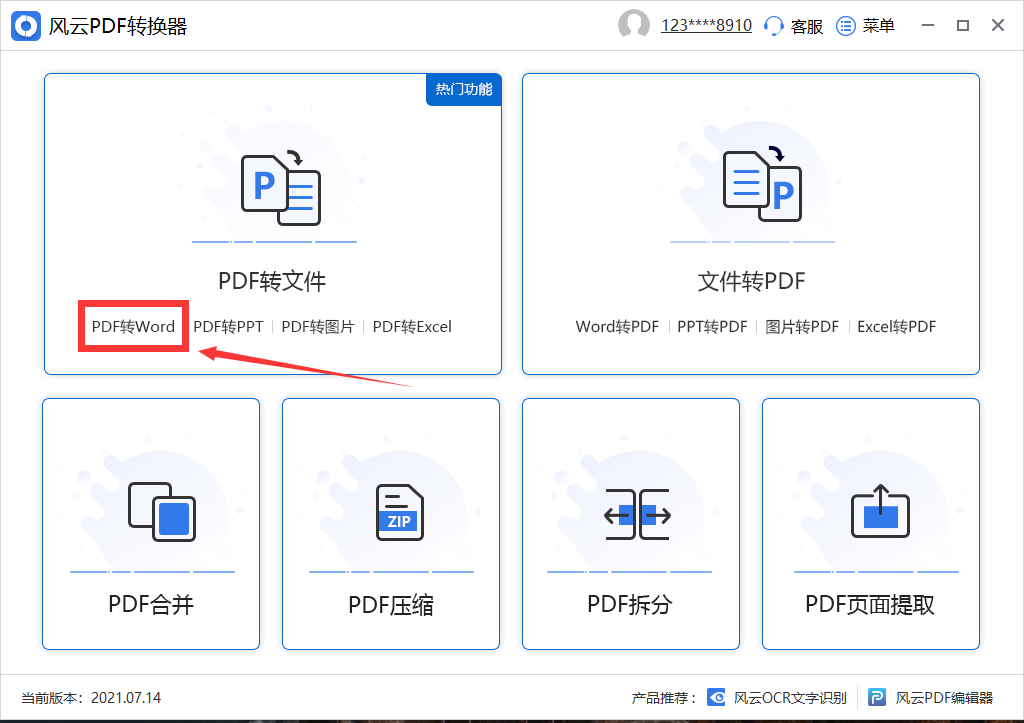Open the PDF合并 label
Image resolution: width=1024 pixels, height=723 pixels.
point(151,605)
